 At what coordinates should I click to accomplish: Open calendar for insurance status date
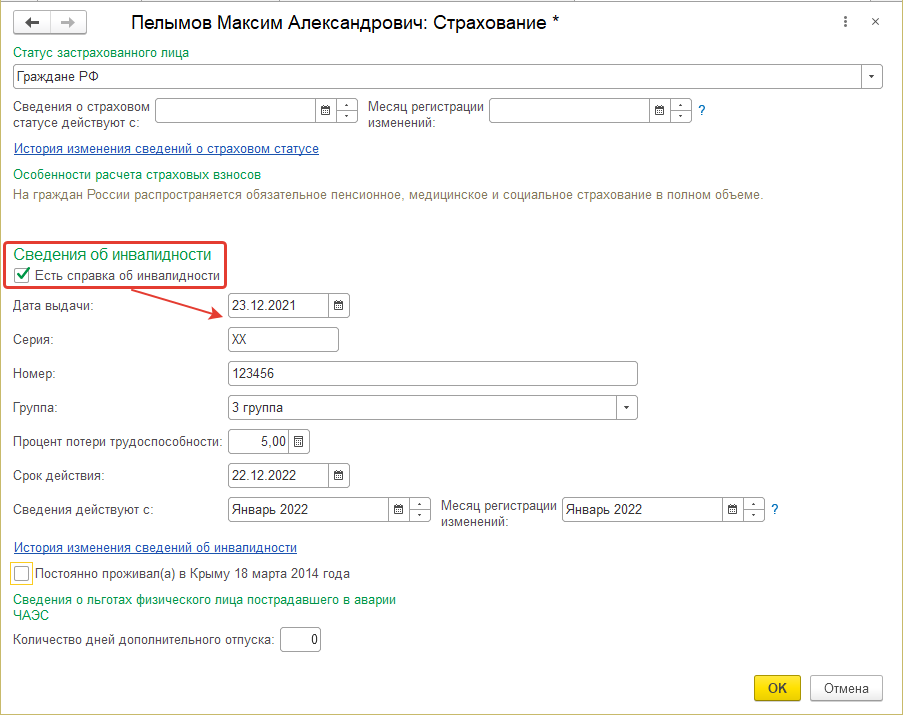click(x=325, y=110)
